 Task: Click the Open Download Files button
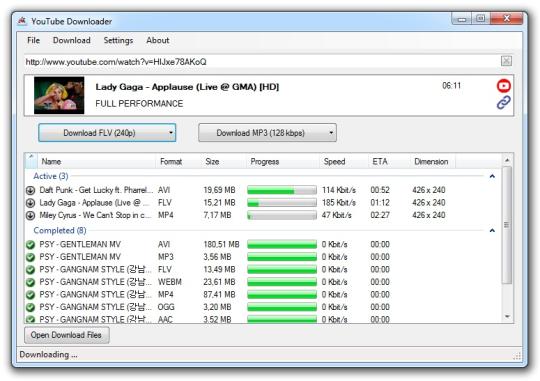[67, 335]
